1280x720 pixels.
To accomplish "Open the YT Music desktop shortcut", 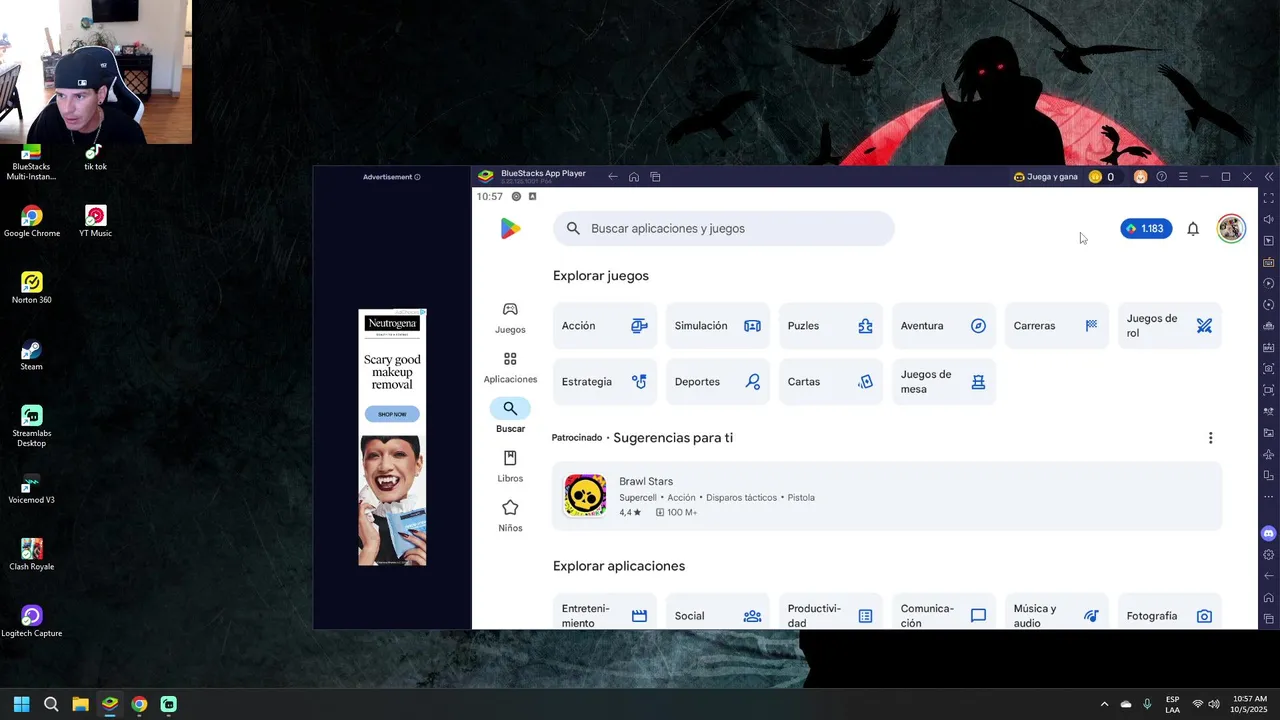I will [x=95, y=222].
